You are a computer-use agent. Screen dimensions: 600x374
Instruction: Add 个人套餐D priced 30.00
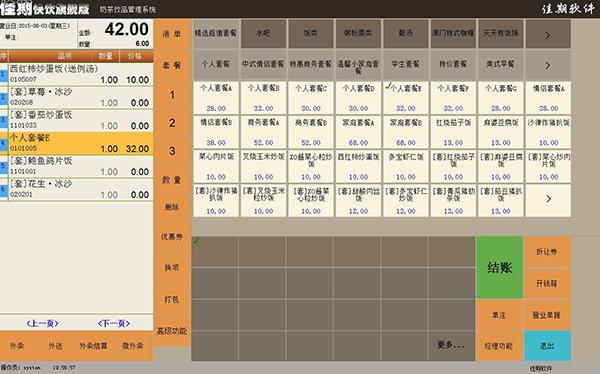[359, 98]
